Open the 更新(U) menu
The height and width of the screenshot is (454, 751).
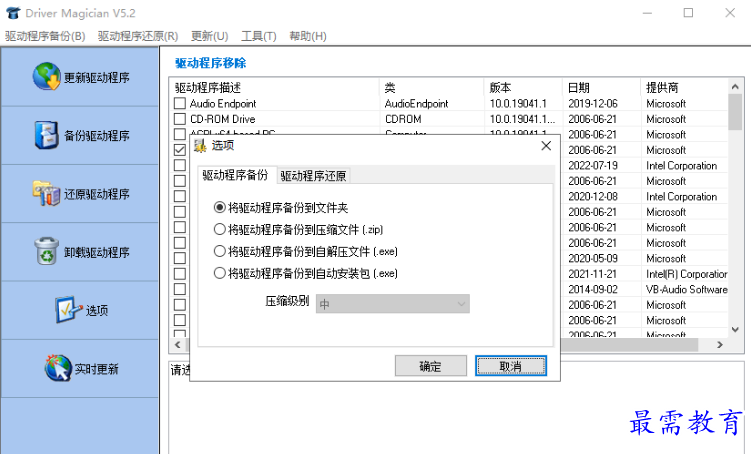click(x=209, y=36)
